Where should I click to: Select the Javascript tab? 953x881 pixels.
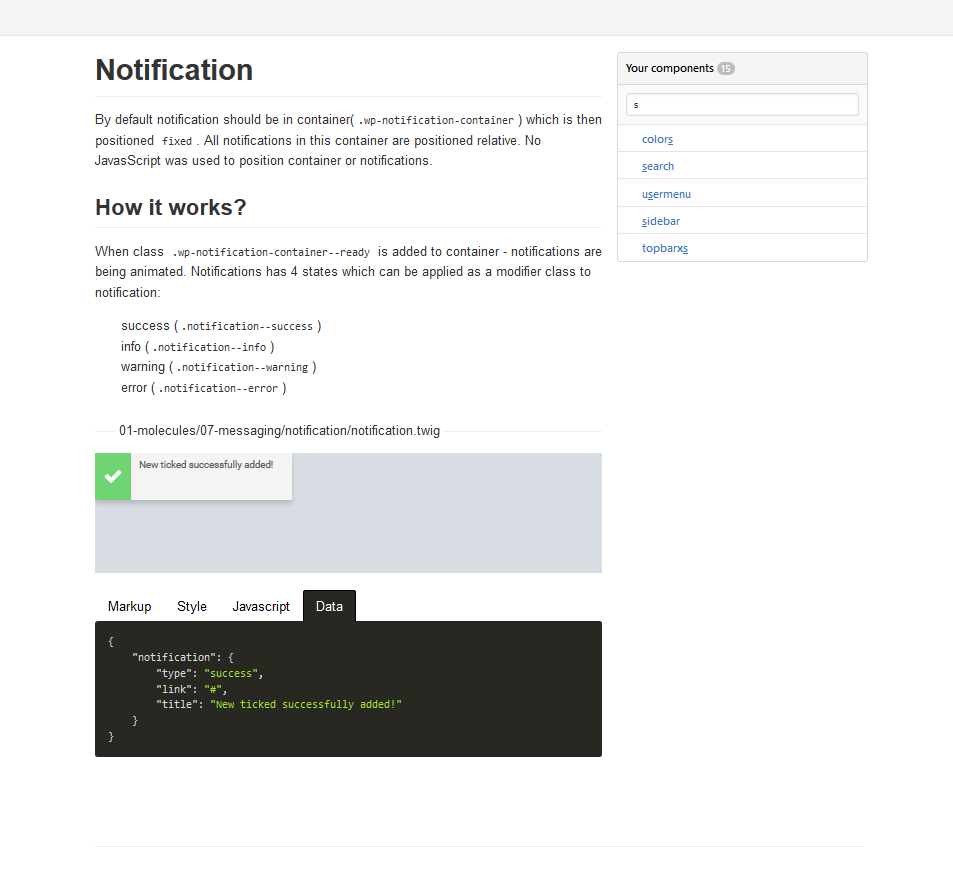261,606
